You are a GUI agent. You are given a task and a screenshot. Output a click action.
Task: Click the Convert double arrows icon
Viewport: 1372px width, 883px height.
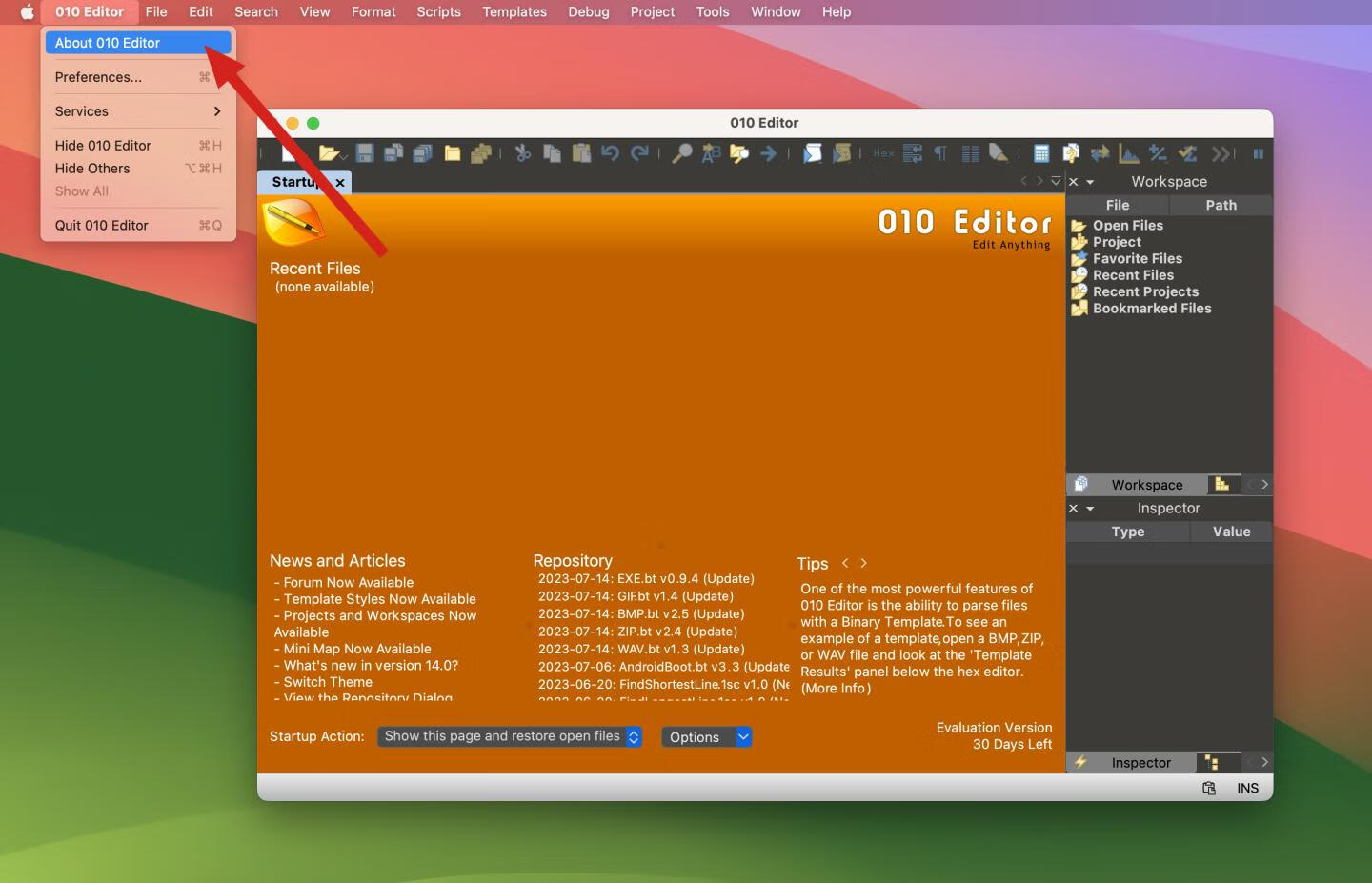pyautogui.click(x=1100, y=153)
